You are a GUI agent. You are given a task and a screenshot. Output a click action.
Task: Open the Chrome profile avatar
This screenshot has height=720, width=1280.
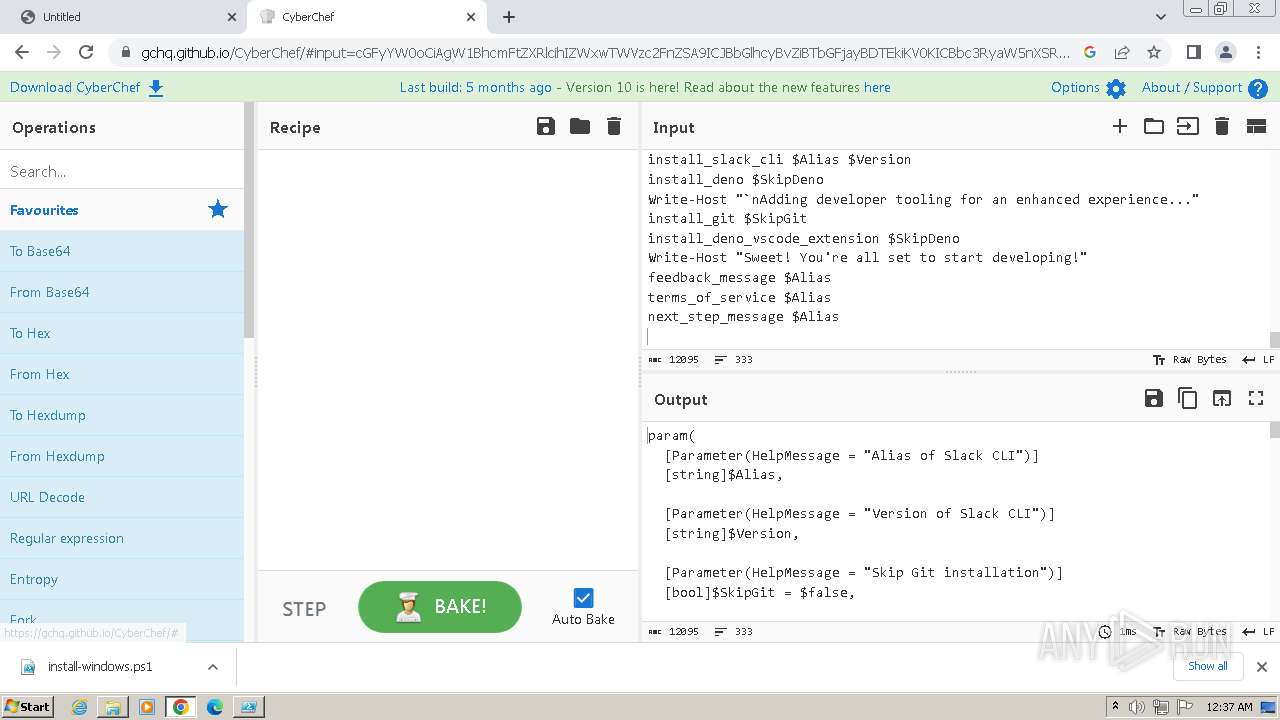(x=1226, y=52)
